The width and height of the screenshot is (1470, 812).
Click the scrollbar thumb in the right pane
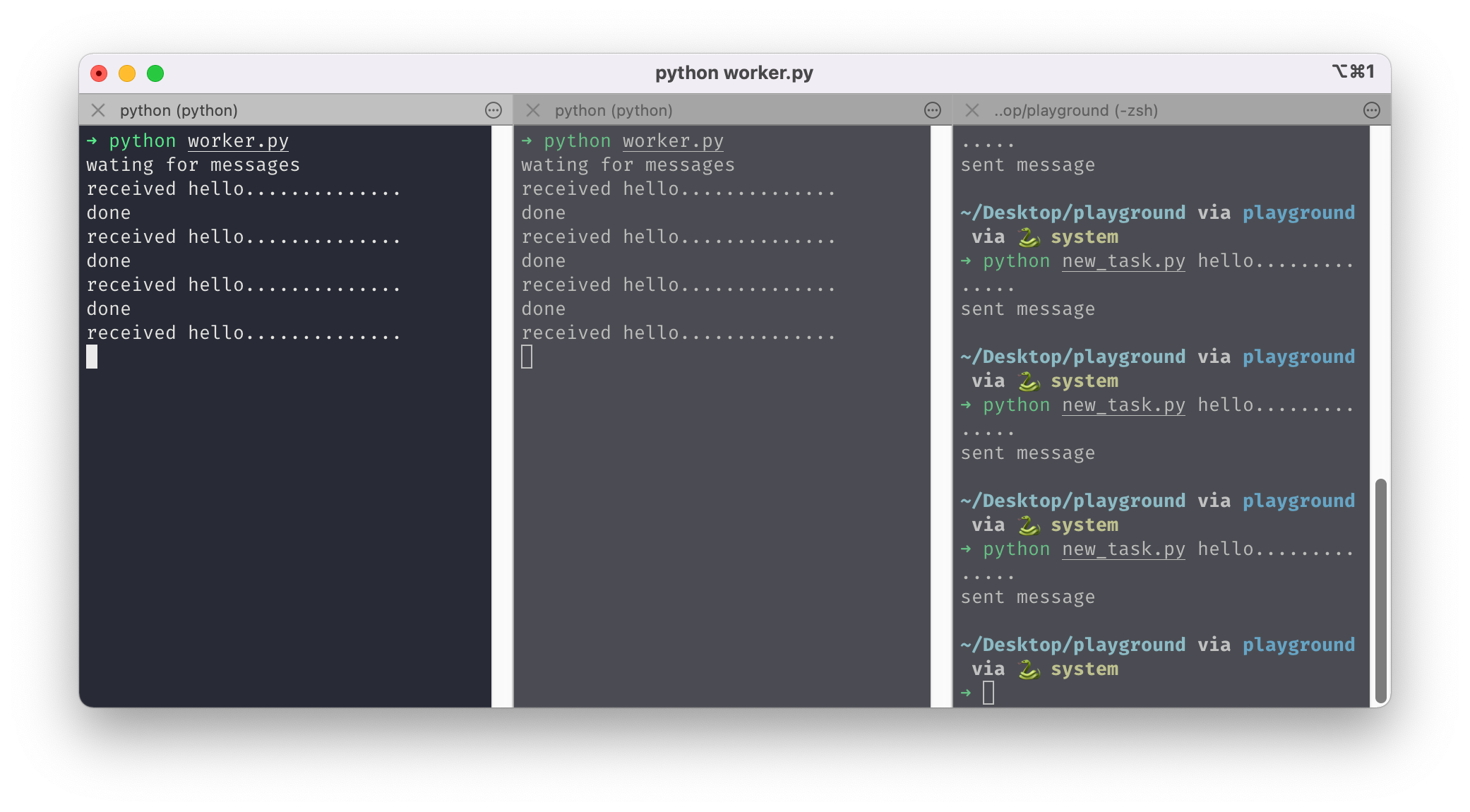pos(1381,590)
